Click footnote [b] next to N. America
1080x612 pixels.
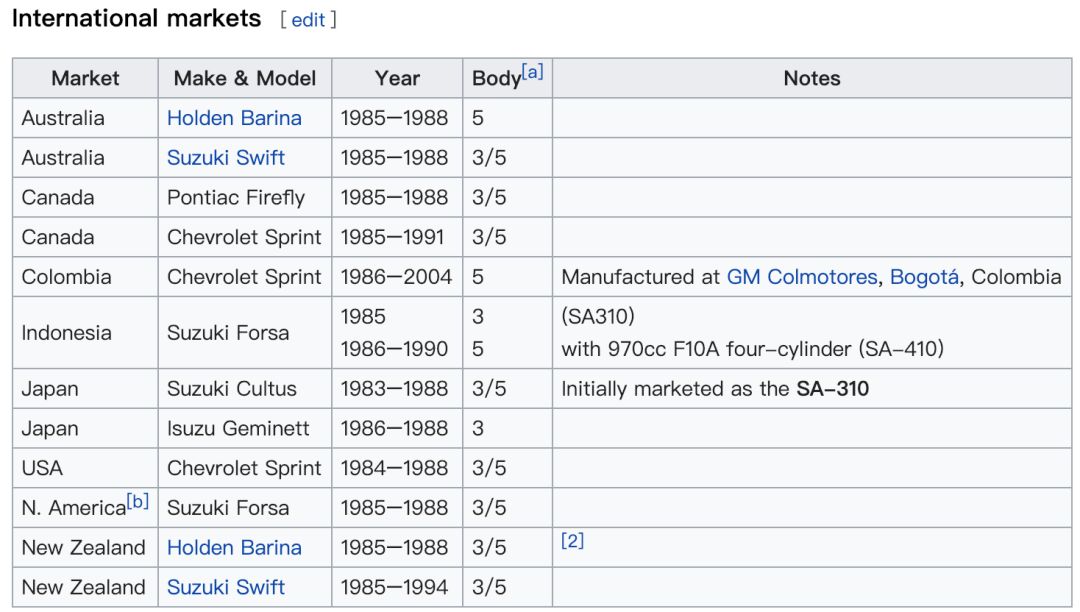pyautogui.click(x=138, y=502)
